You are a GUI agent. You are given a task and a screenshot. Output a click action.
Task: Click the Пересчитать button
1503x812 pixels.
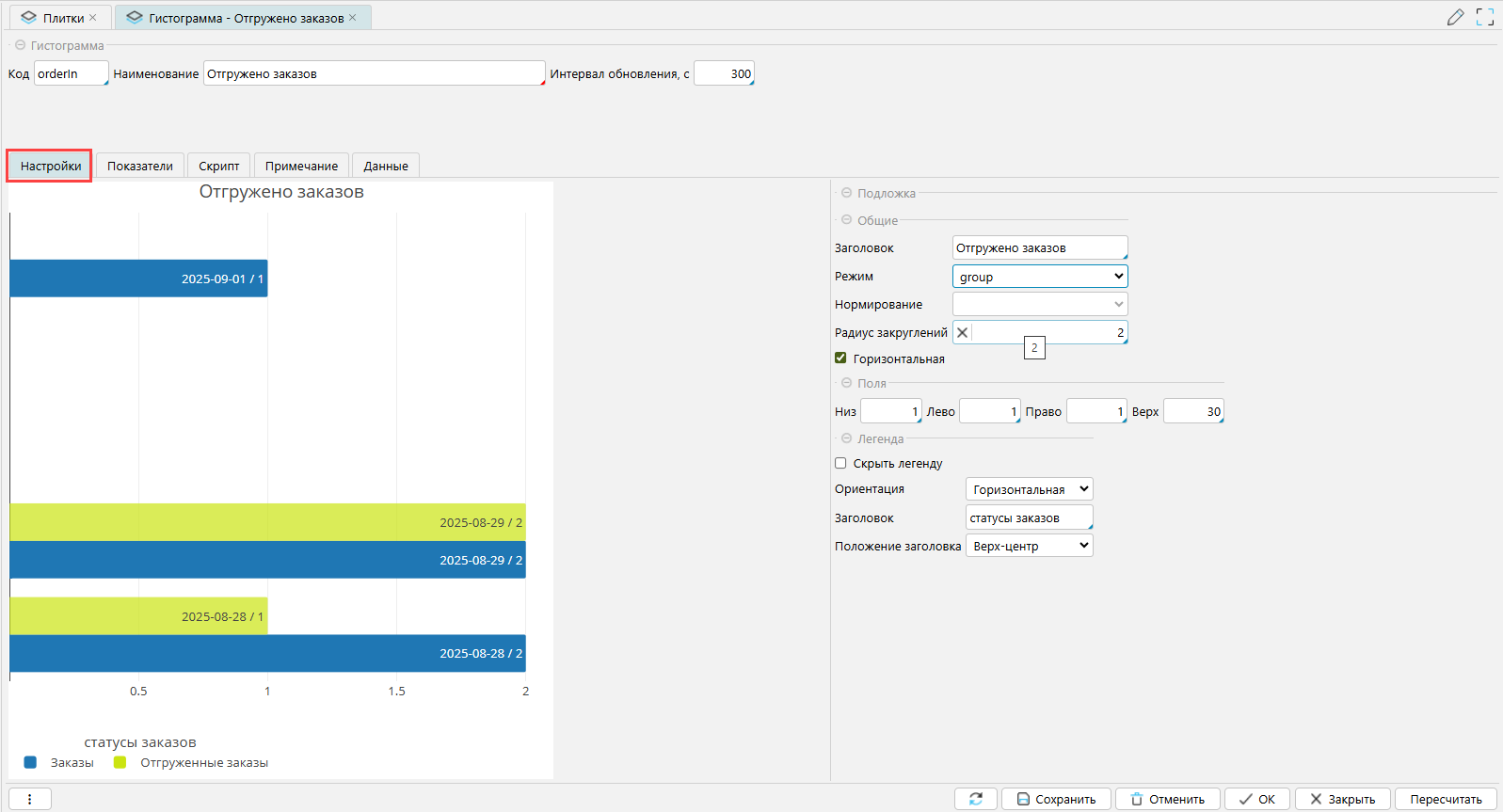point(1445,799)
